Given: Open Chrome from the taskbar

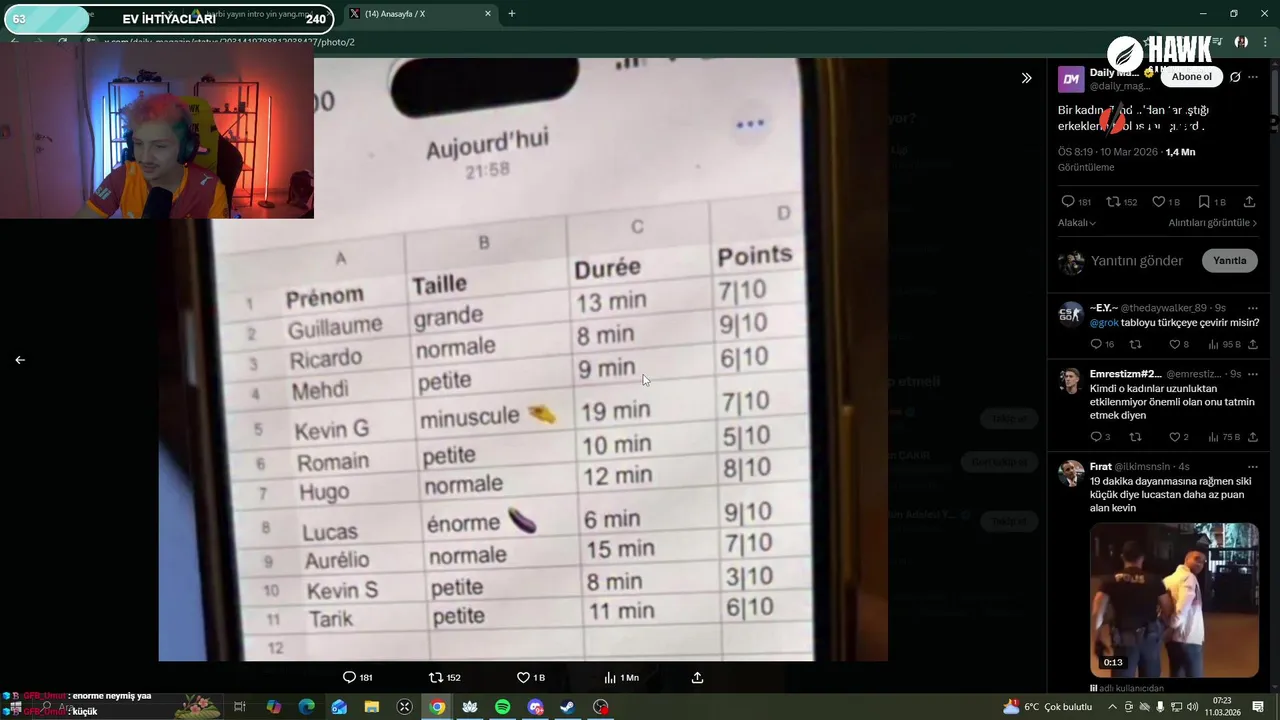Looking at the screenshot, I should 437,707.
